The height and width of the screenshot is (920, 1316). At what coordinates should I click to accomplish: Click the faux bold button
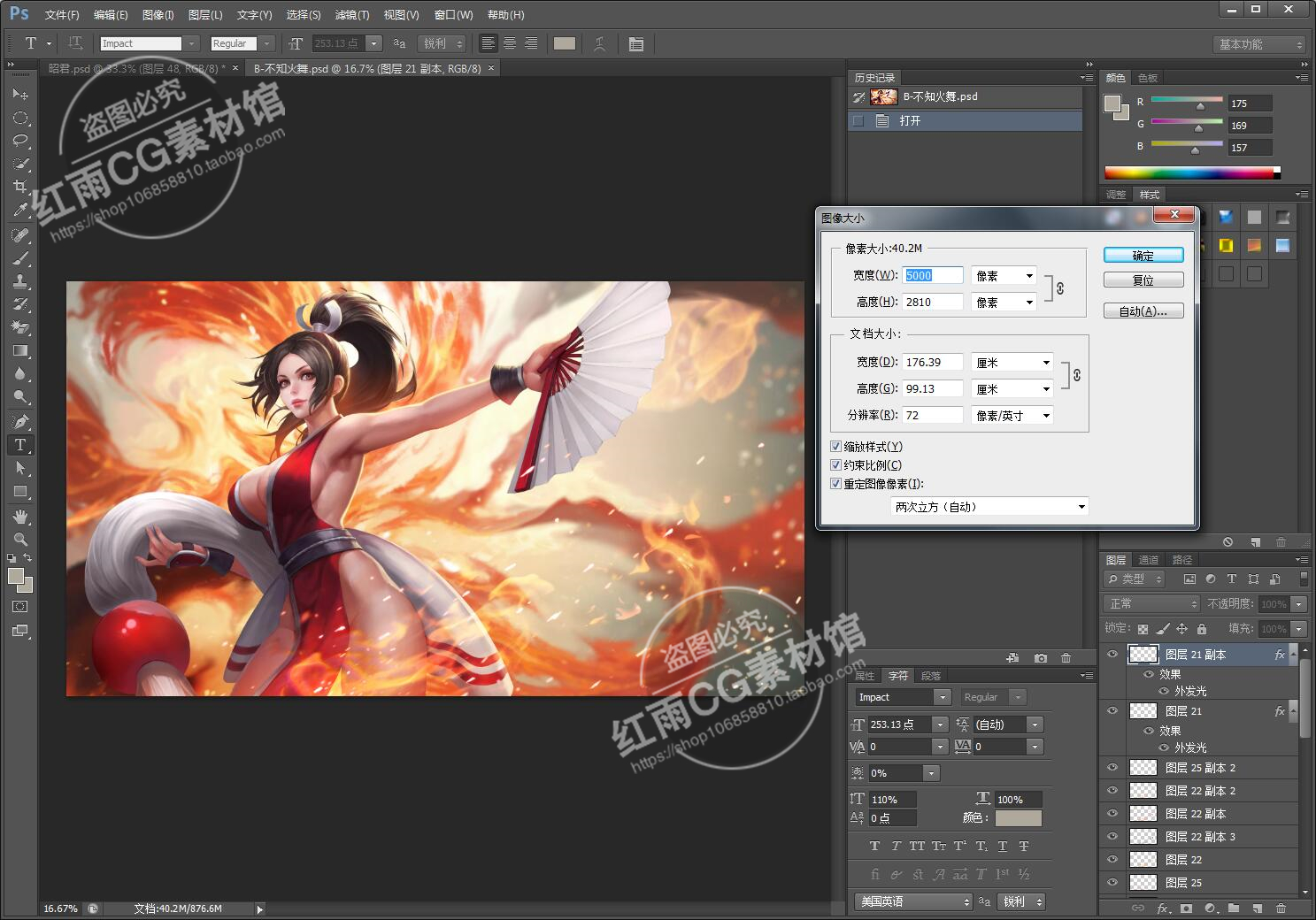pyautogui.click(x=874, y=847)
